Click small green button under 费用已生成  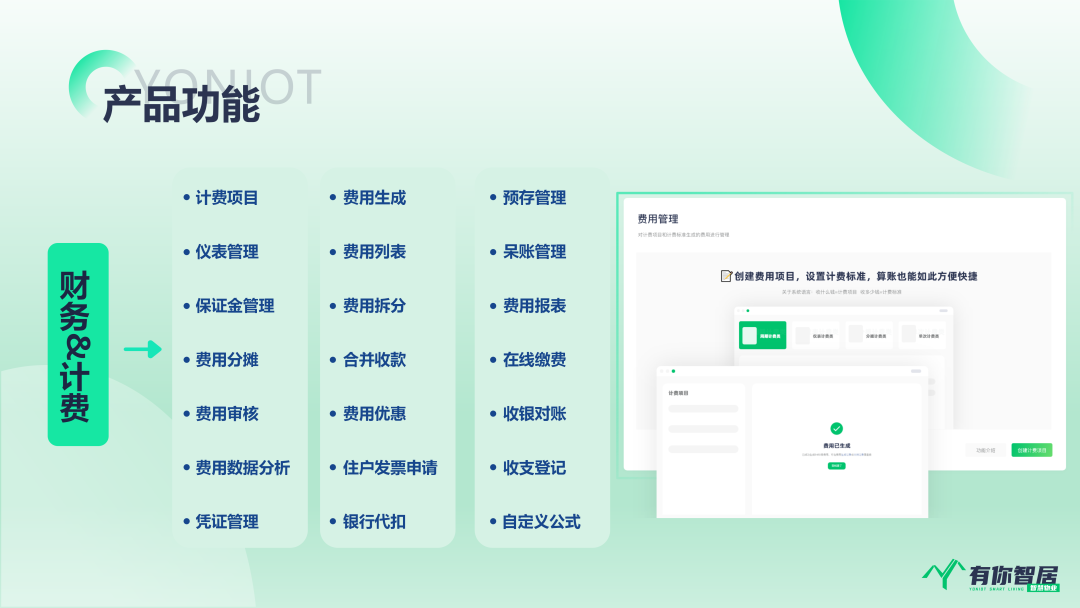click(x=836, y=466)
